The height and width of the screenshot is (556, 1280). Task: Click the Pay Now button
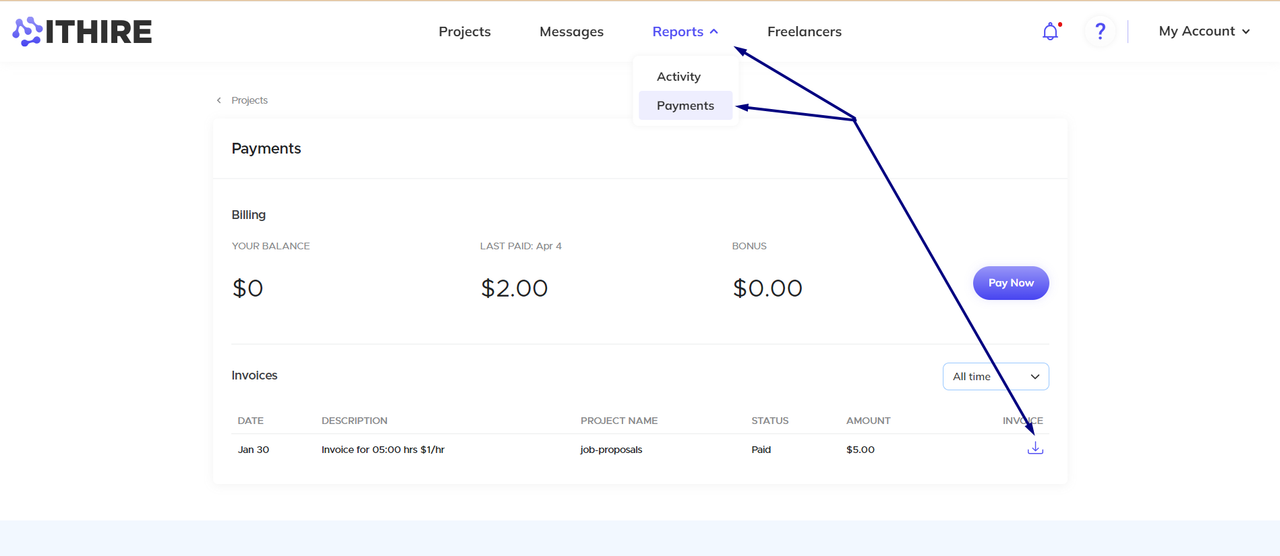point(1011,283)
